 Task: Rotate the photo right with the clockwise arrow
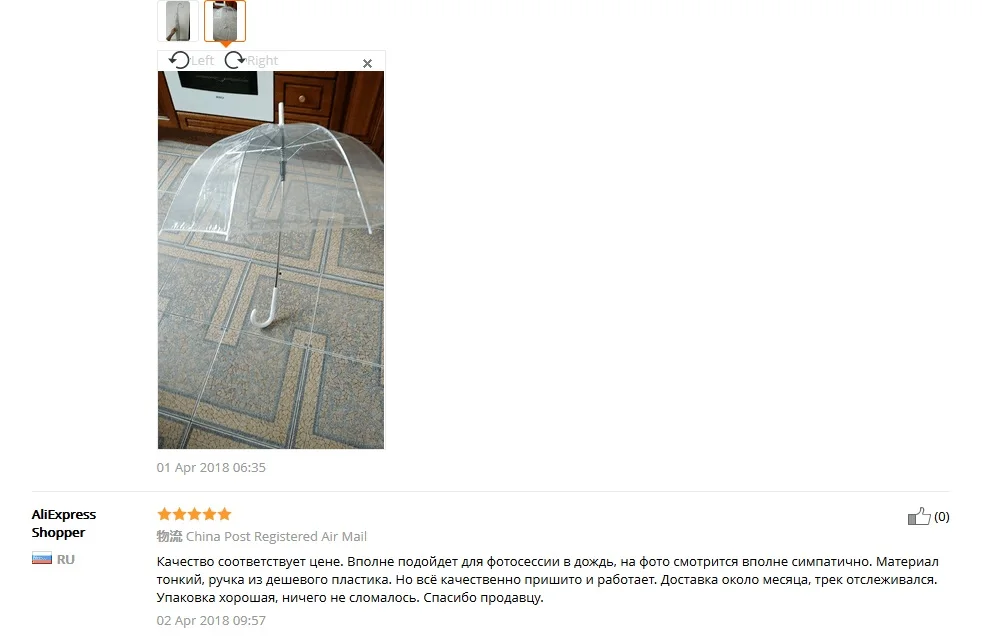234,60
